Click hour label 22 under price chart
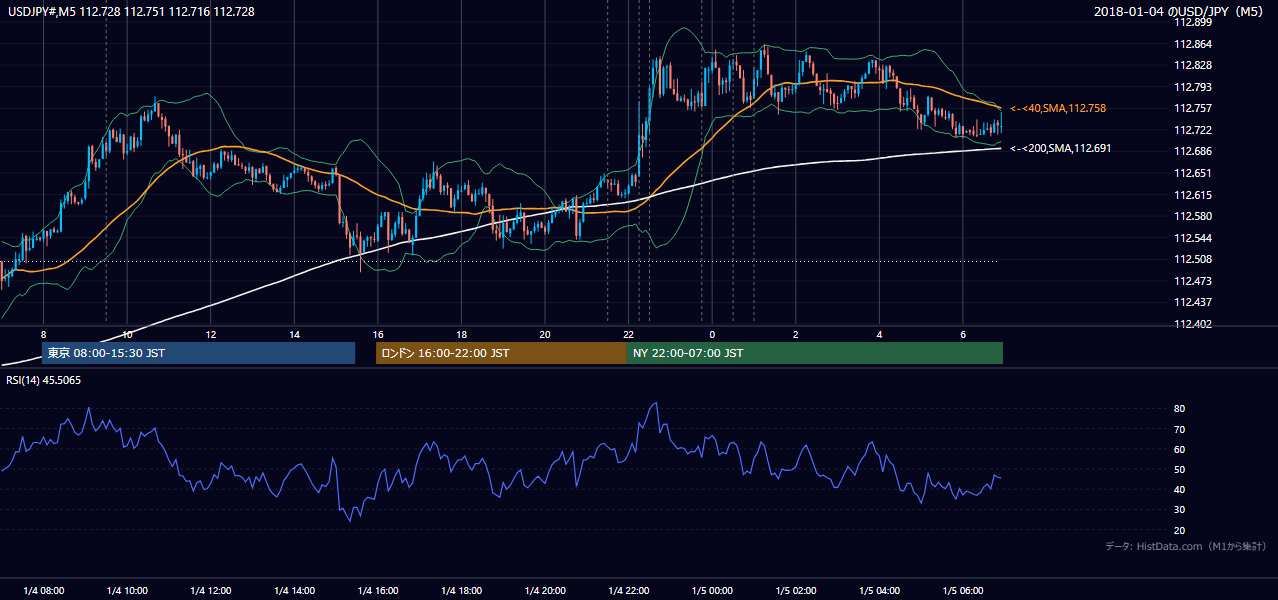This screenshot has height=600, width=1278. pos(628,334)
